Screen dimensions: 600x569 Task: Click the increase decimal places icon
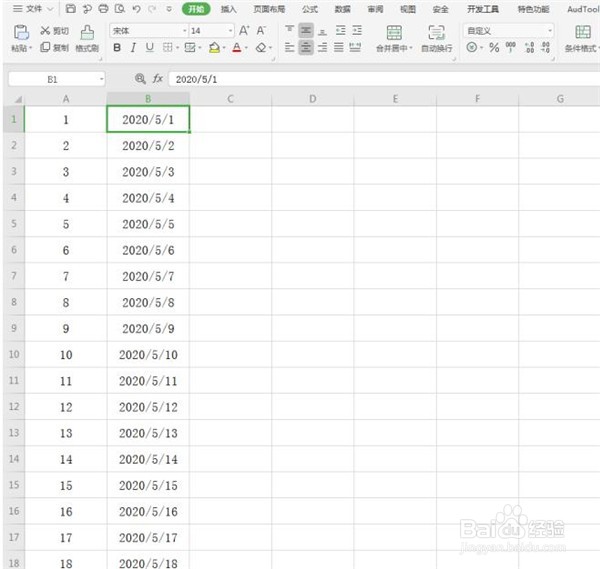click(x=530, y=47)
